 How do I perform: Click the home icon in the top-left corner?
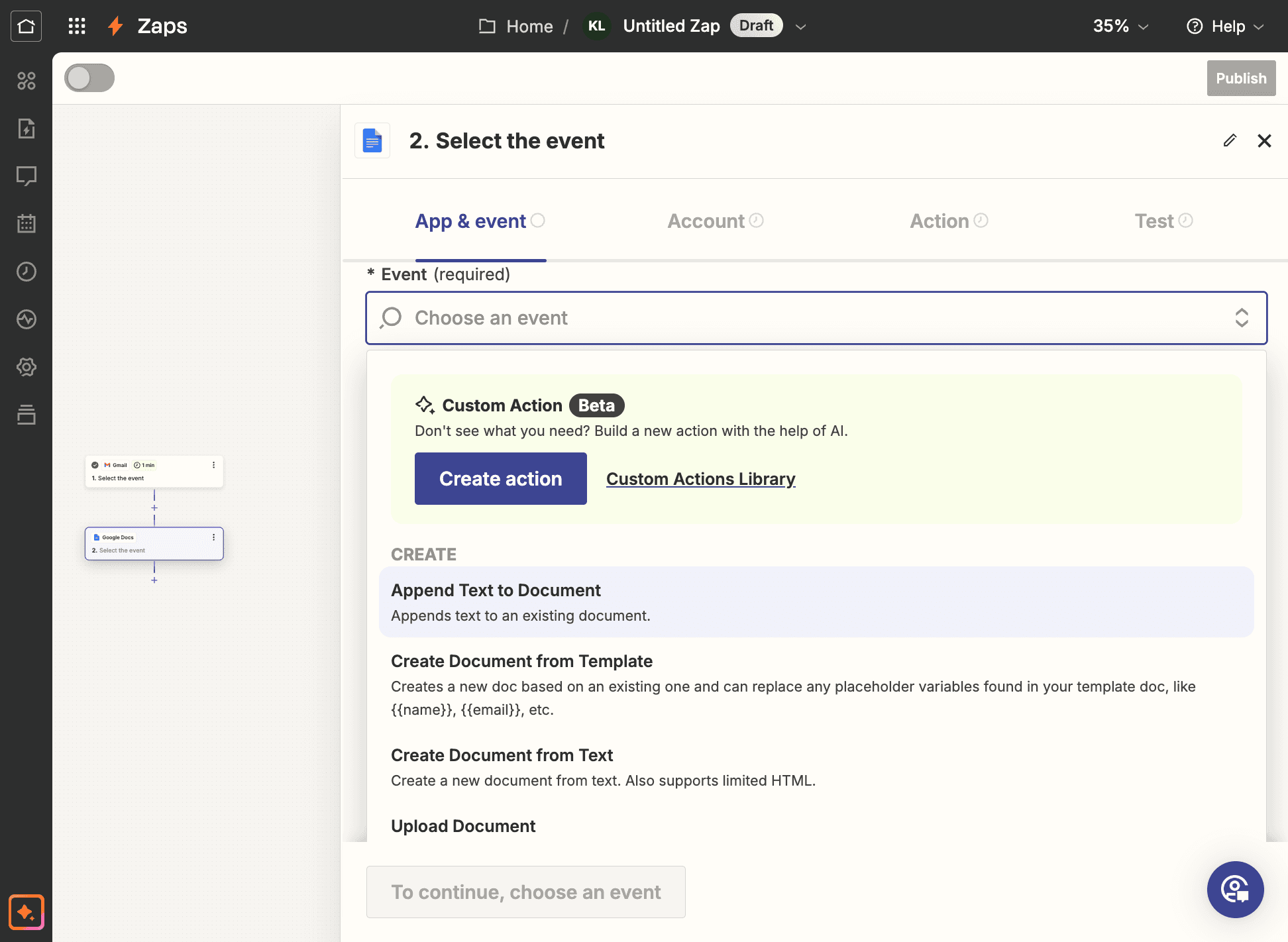point(26,26)
